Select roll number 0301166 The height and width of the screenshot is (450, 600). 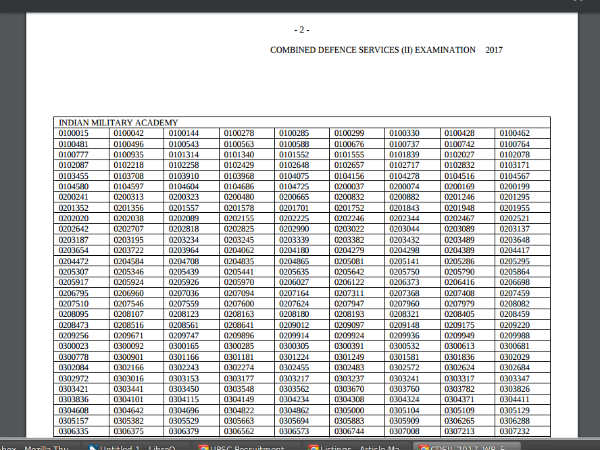184,357
